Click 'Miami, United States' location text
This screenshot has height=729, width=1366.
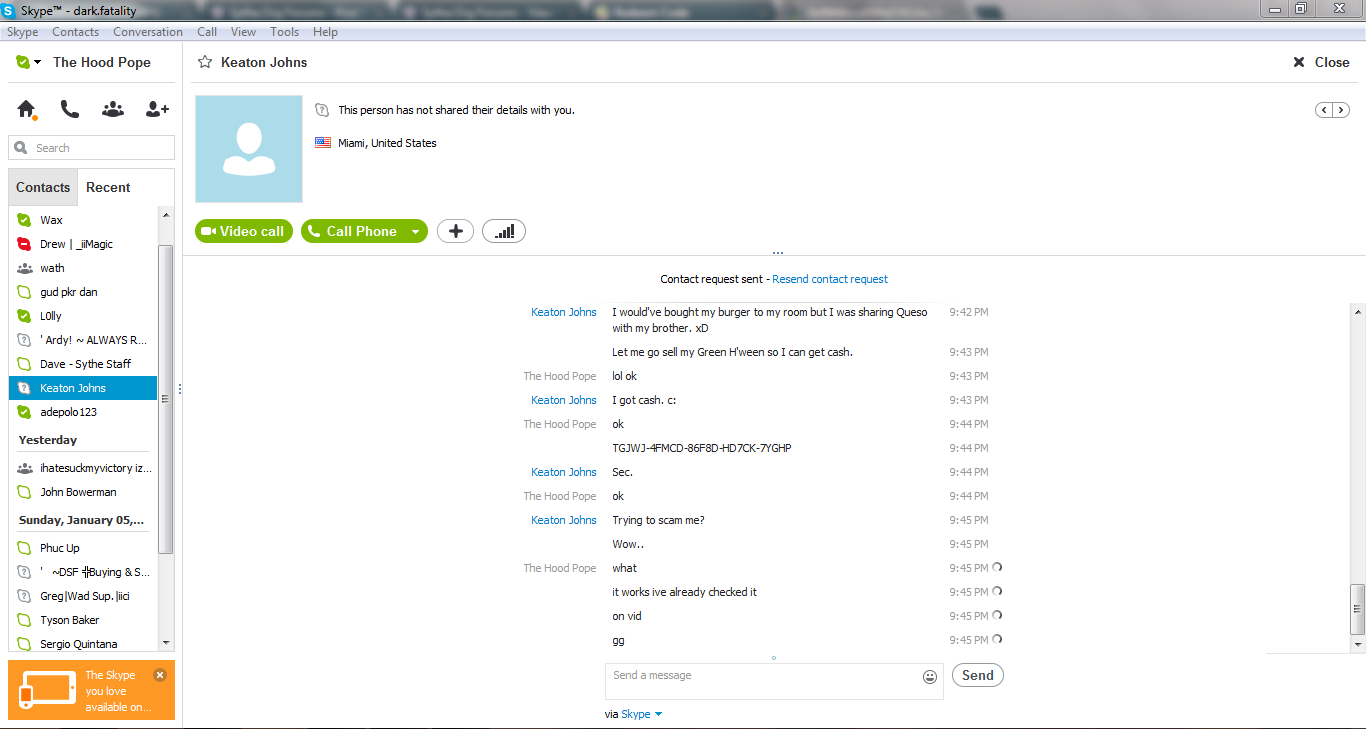point(387,143)
